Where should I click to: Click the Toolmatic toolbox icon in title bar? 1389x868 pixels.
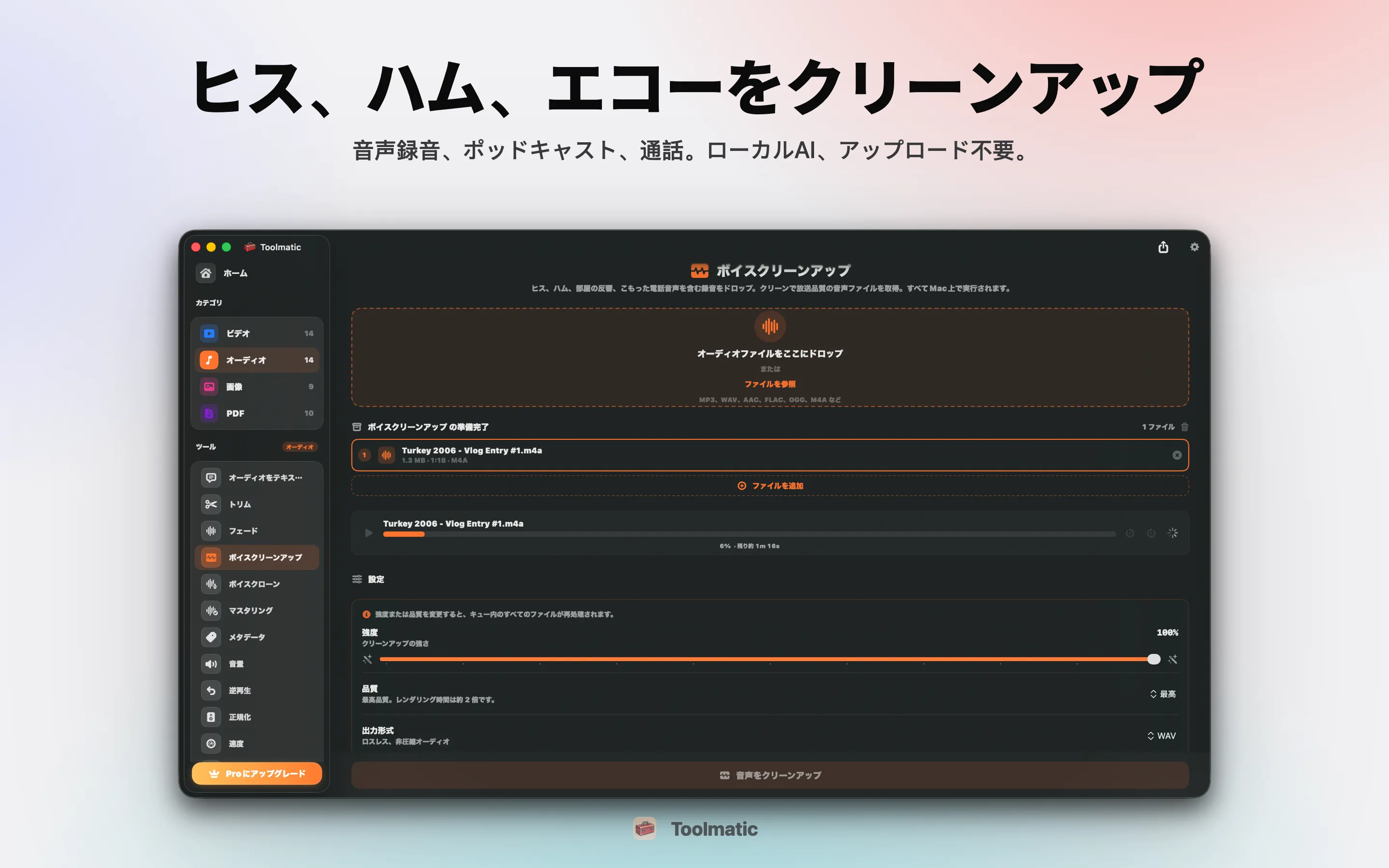250,247
